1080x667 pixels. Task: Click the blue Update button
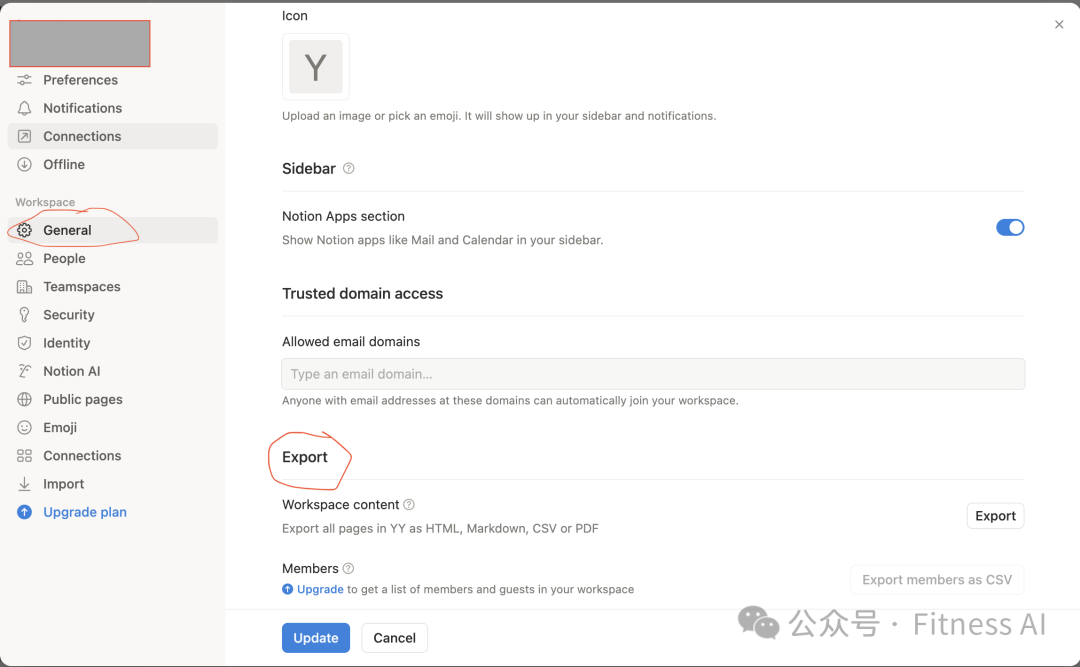(x=316, y=638)
